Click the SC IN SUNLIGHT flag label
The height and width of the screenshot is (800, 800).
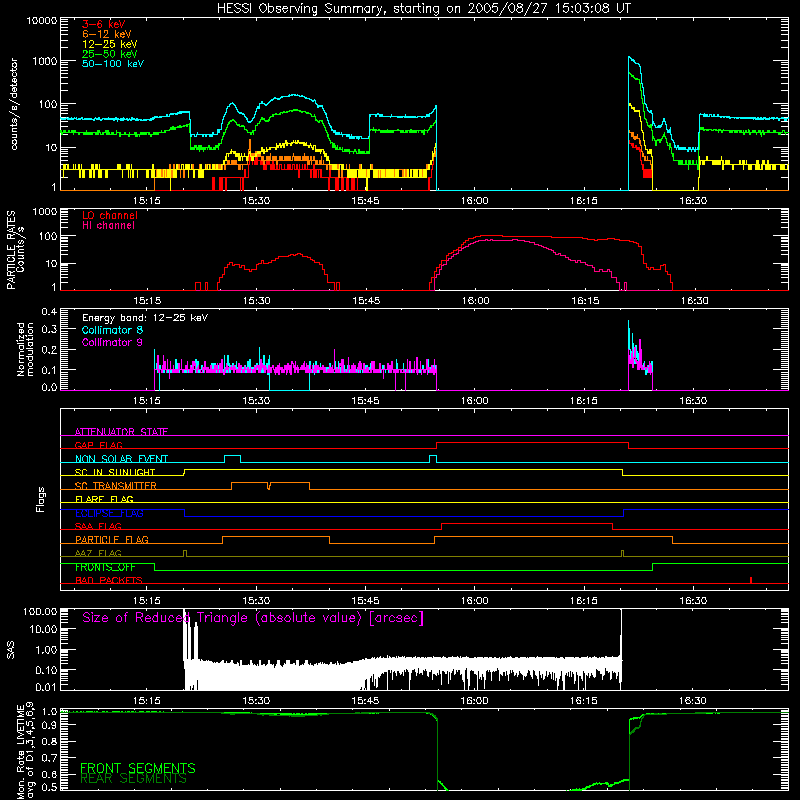coord(115,472)
